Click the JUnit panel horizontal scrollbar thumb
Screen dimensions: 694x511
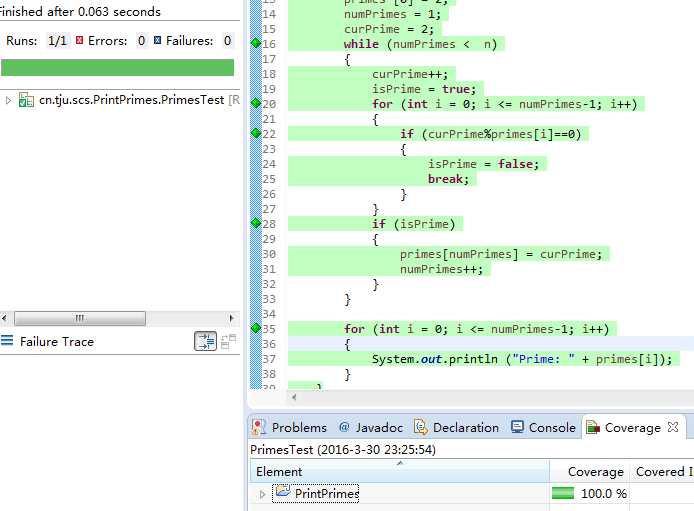coord(80,318)
